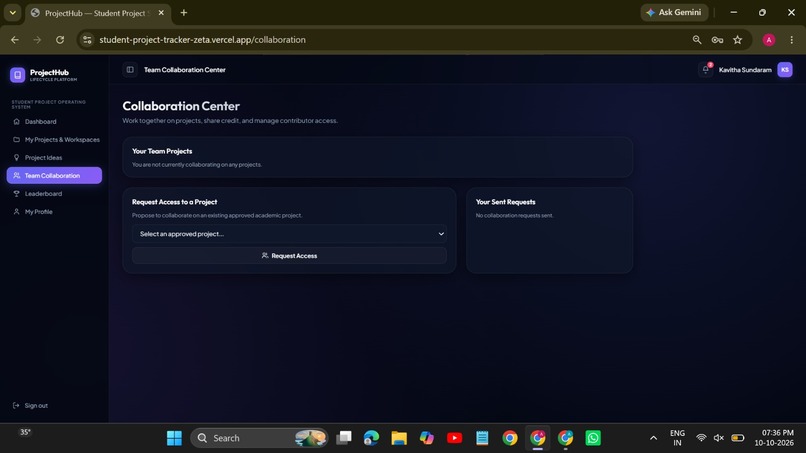Open the zoom magnifier icon in address bar
Viewport: 806px width, 453px height.
[697, 40]
